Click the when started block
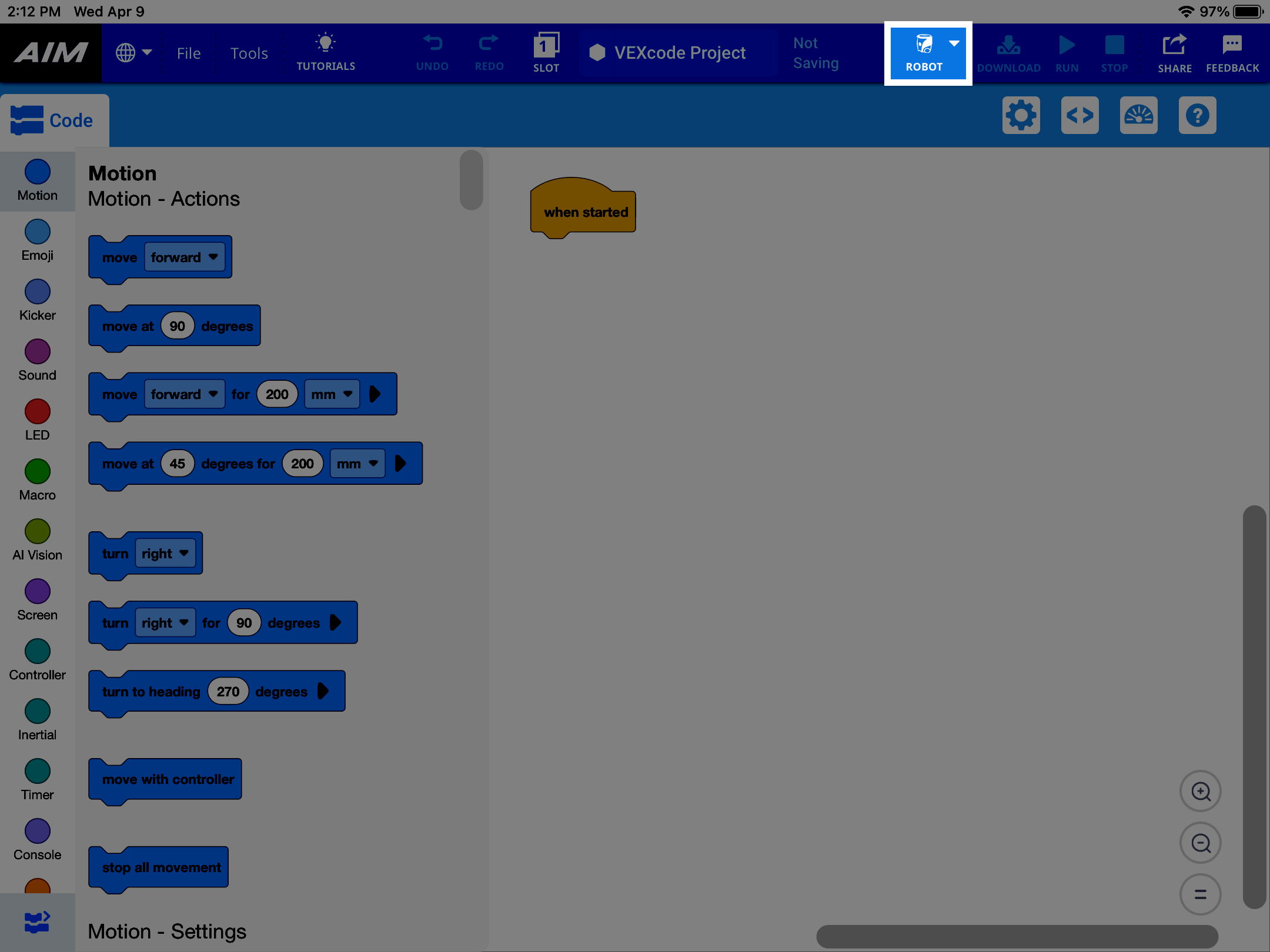1270x952 pixels. [583, 212]
